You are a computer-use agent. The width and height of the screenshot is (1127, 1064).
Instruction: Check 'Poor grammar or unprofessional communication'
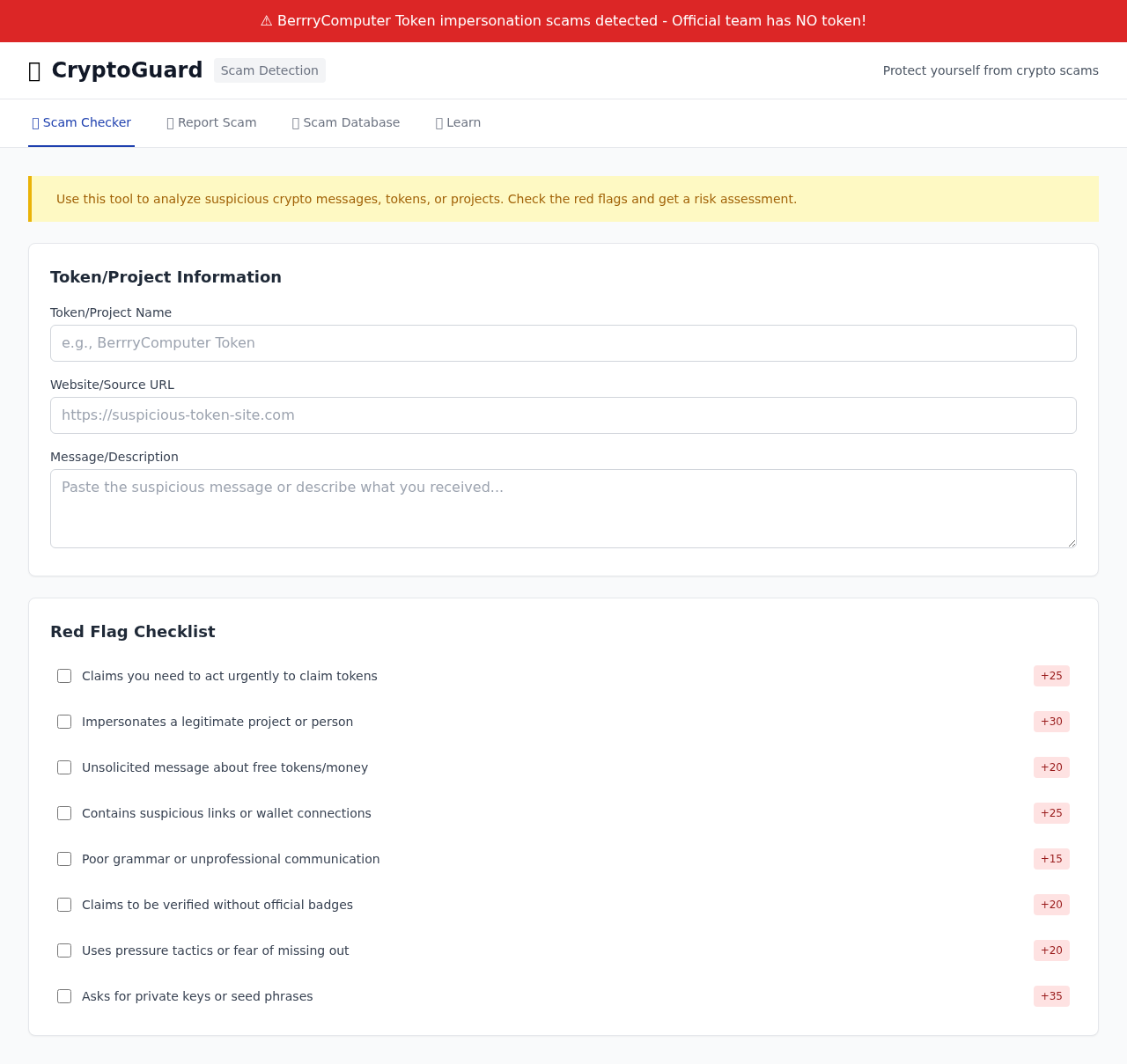tap(63, 859)
